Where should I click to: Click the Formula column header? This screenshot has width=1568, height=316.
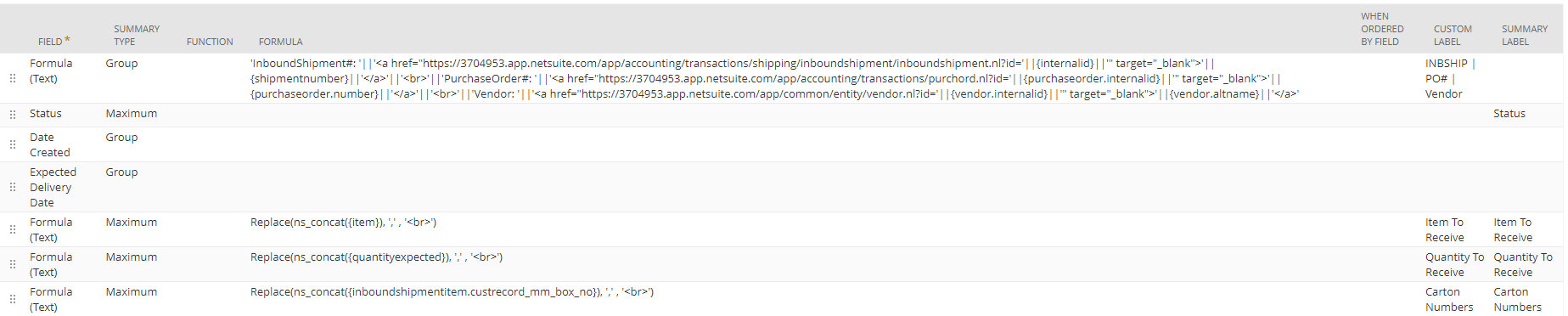[281, 42]
